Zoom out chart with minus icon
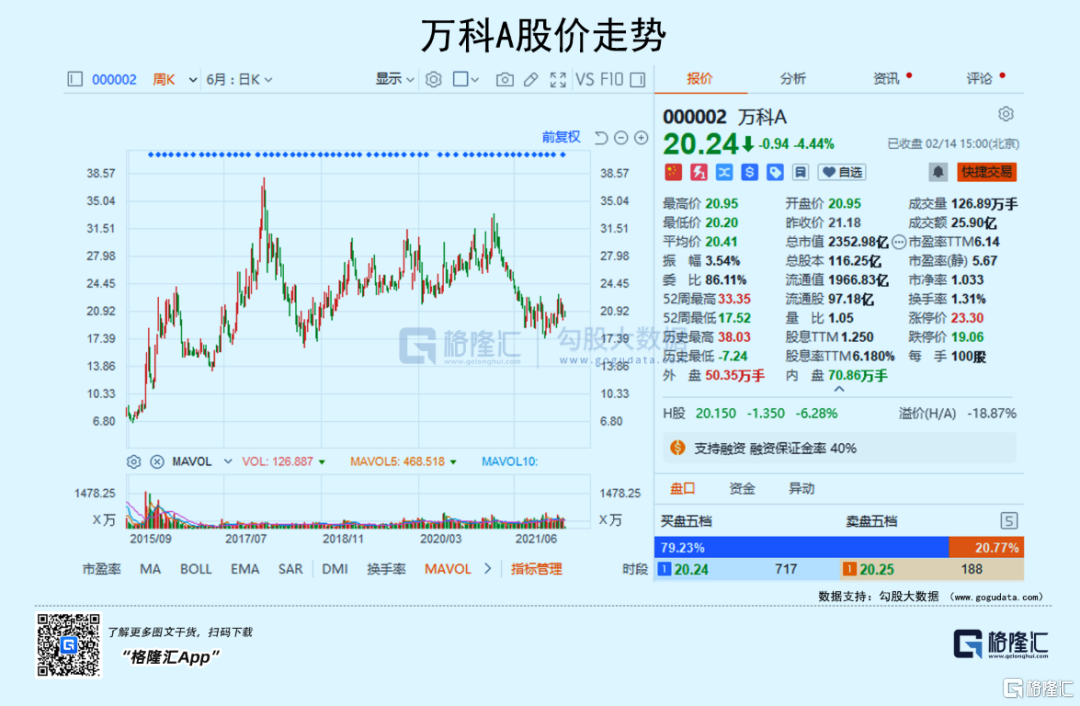The image size is (1080, 706). click(x=621, y=138)
